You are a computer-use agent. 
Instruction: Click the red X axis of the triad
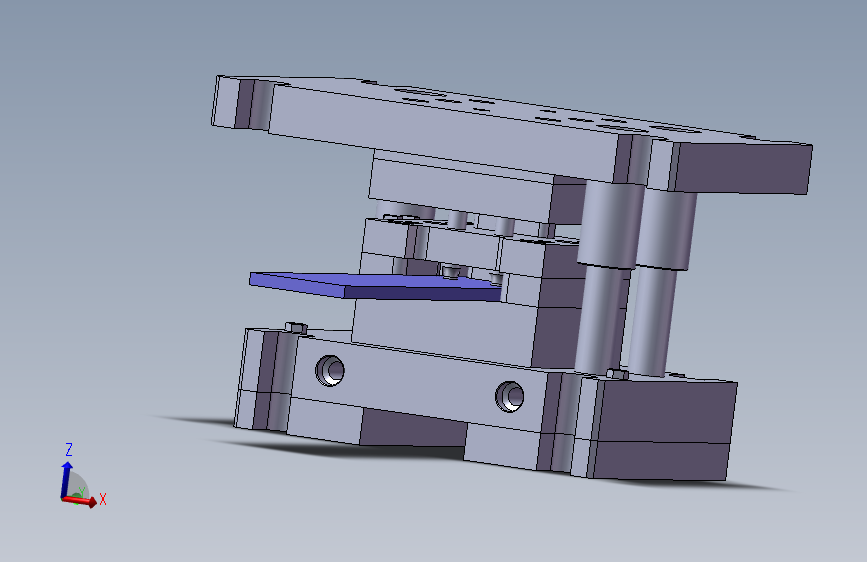[80, 501]
